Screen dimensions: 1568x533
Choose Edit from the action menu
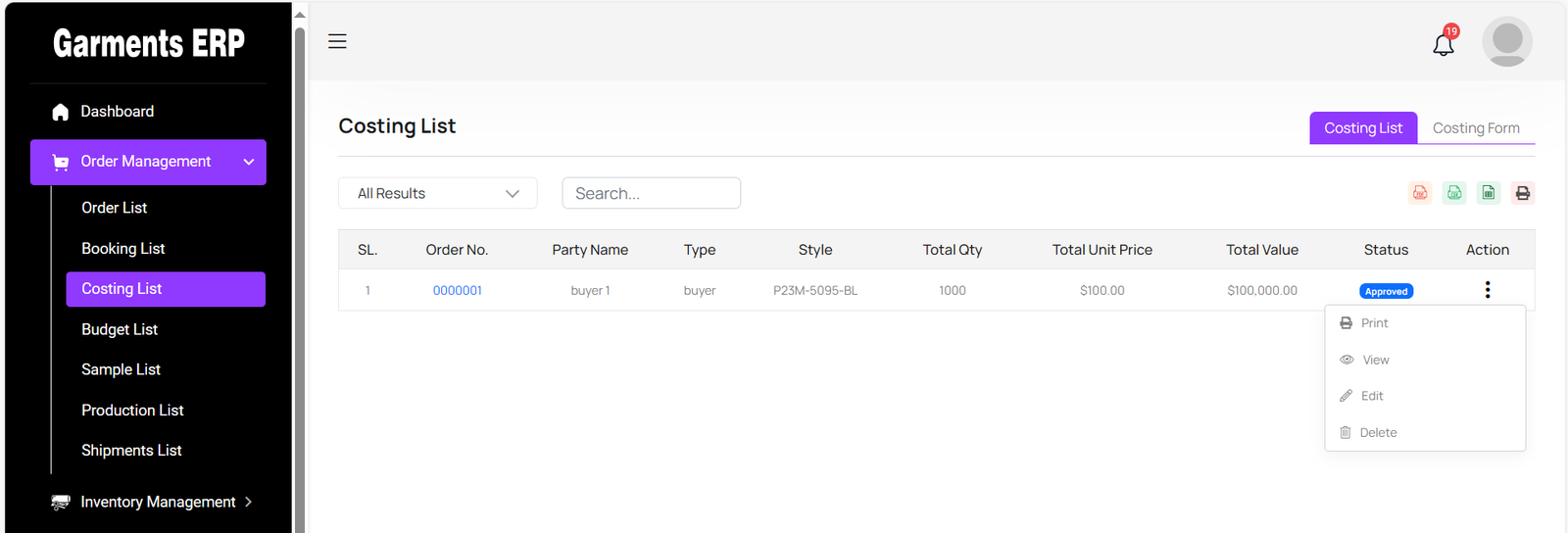(x=1371, y=396)
